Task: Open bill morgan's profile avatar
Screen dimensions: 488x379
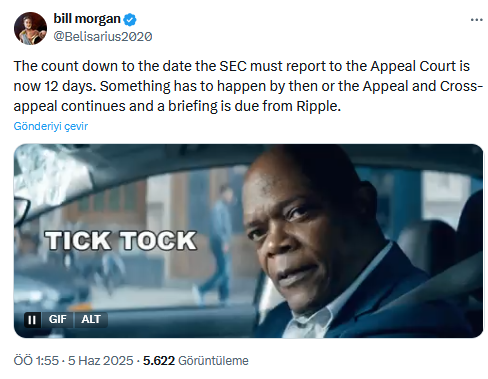Action: [30, 29]
